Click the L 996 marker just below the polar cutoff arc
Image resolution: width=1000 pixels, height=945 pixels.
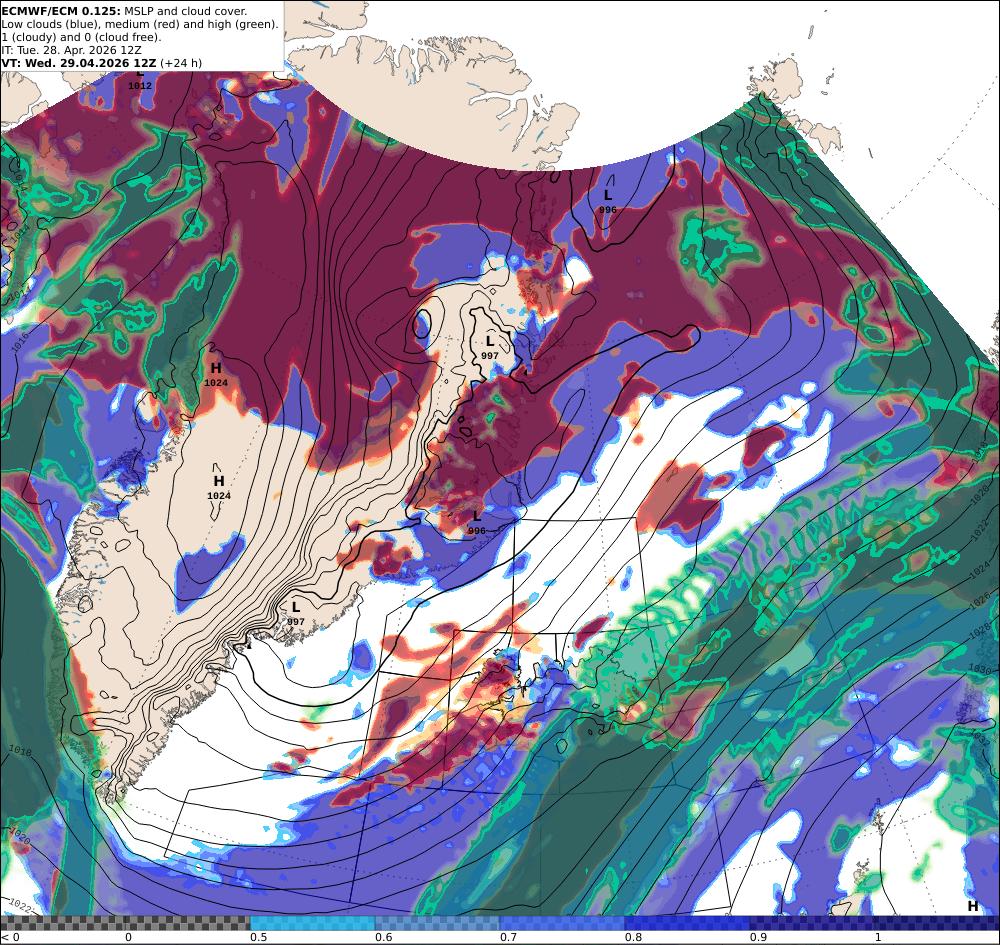click(608, 201)
